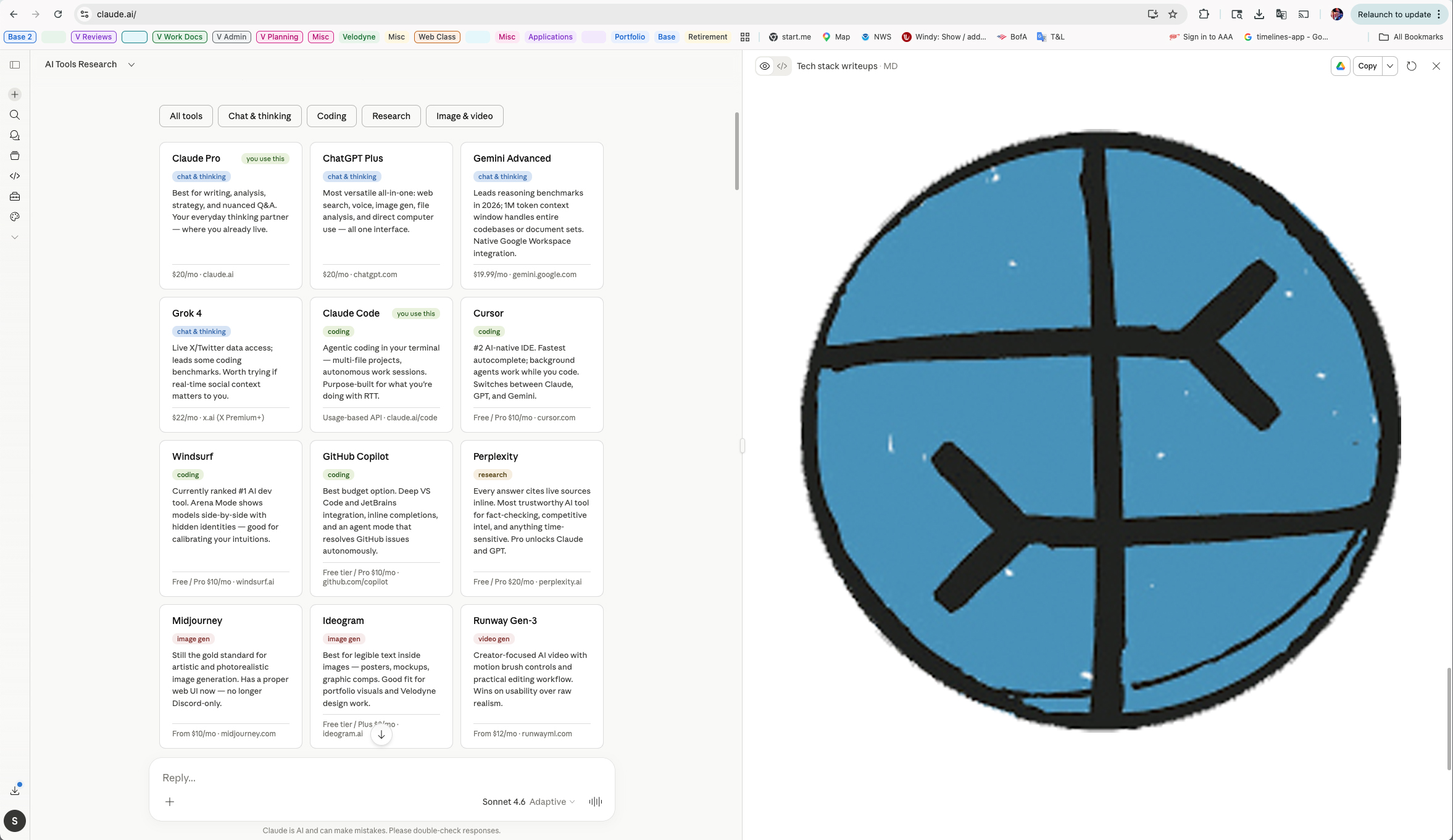Open the apps grid bookmark icon
Screen dimensions: 1453x840
pyautogui.click(x=745, y=37)
